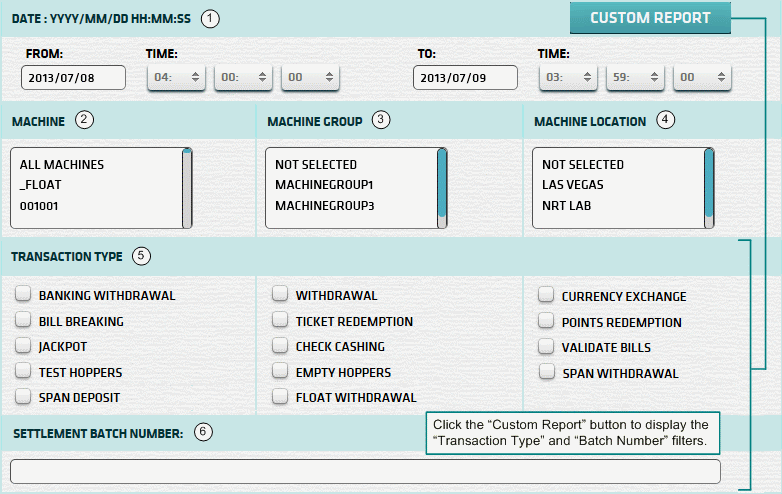Tick the Validate Bills checkbox
The image size is (782, 494).
(x=546, y=346)
